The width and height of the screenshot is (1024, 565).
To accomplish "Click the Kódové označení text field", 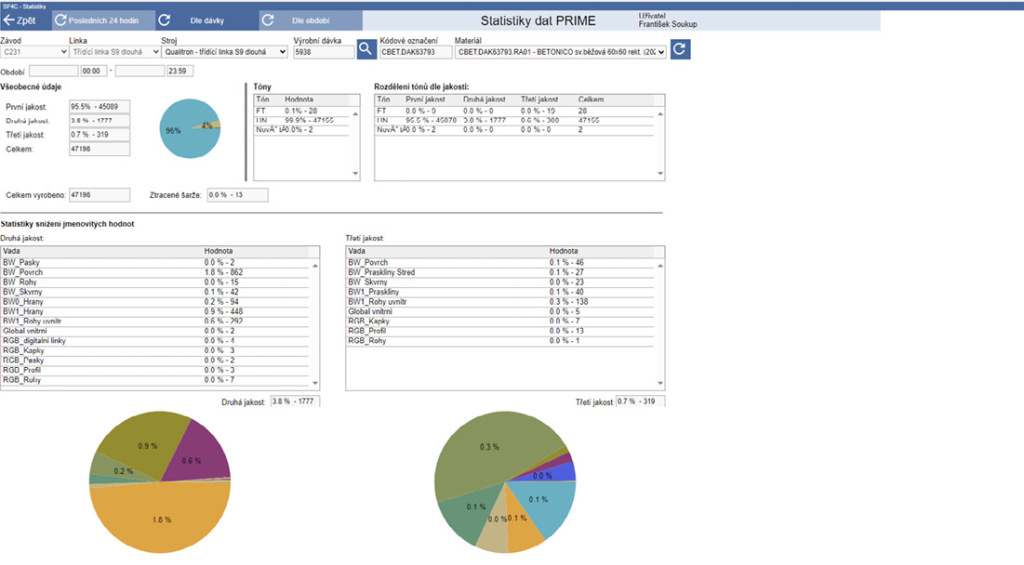I will (415, 51).
